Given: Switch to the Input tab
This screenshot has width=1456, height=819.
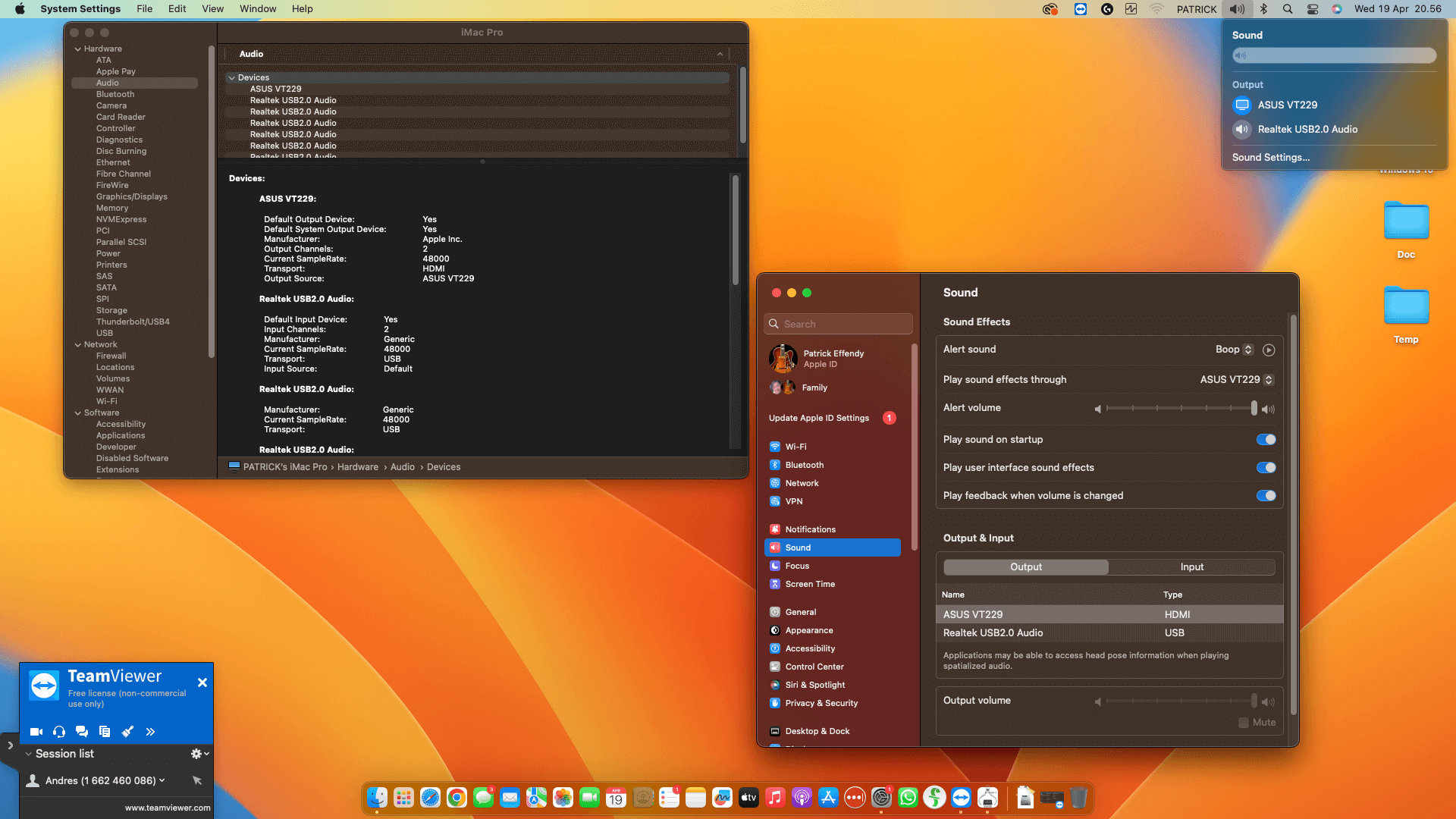Looking at the screenshot, I should pyautogui.click(x=1191, y=567).
